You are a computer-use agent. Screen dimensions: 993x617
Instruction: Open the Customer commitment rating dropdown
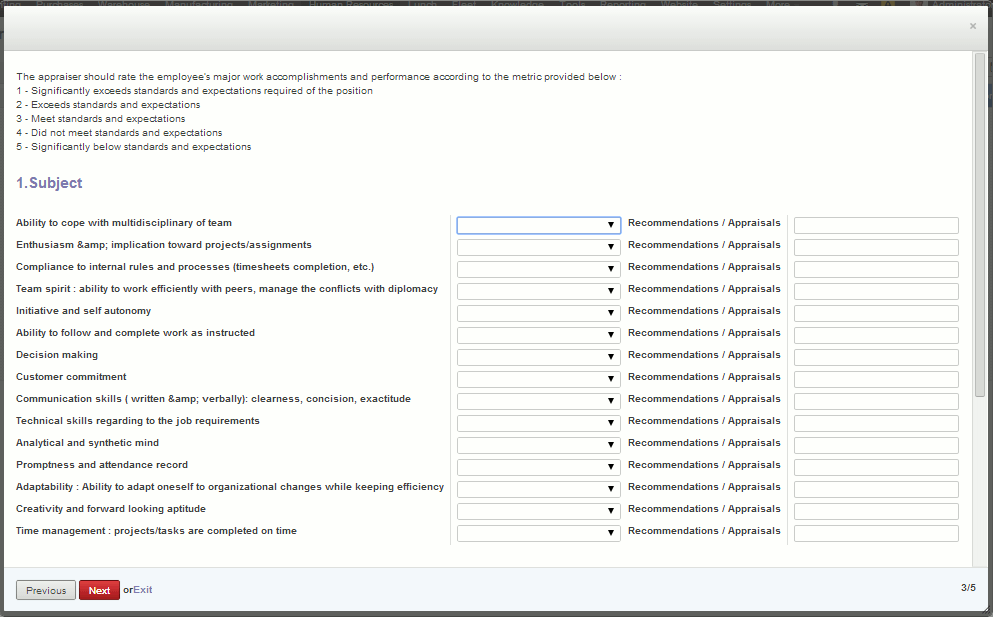[538, 379]
